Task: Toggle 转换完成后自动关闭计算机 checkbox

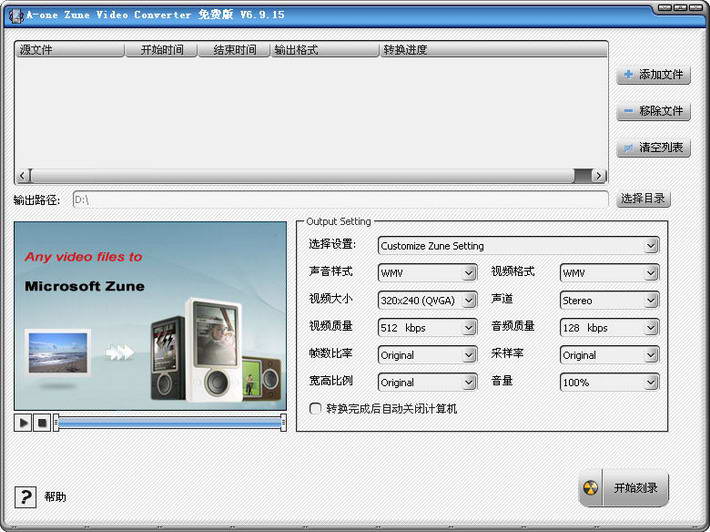Action: pyautogui.click(x=315, y=408)
